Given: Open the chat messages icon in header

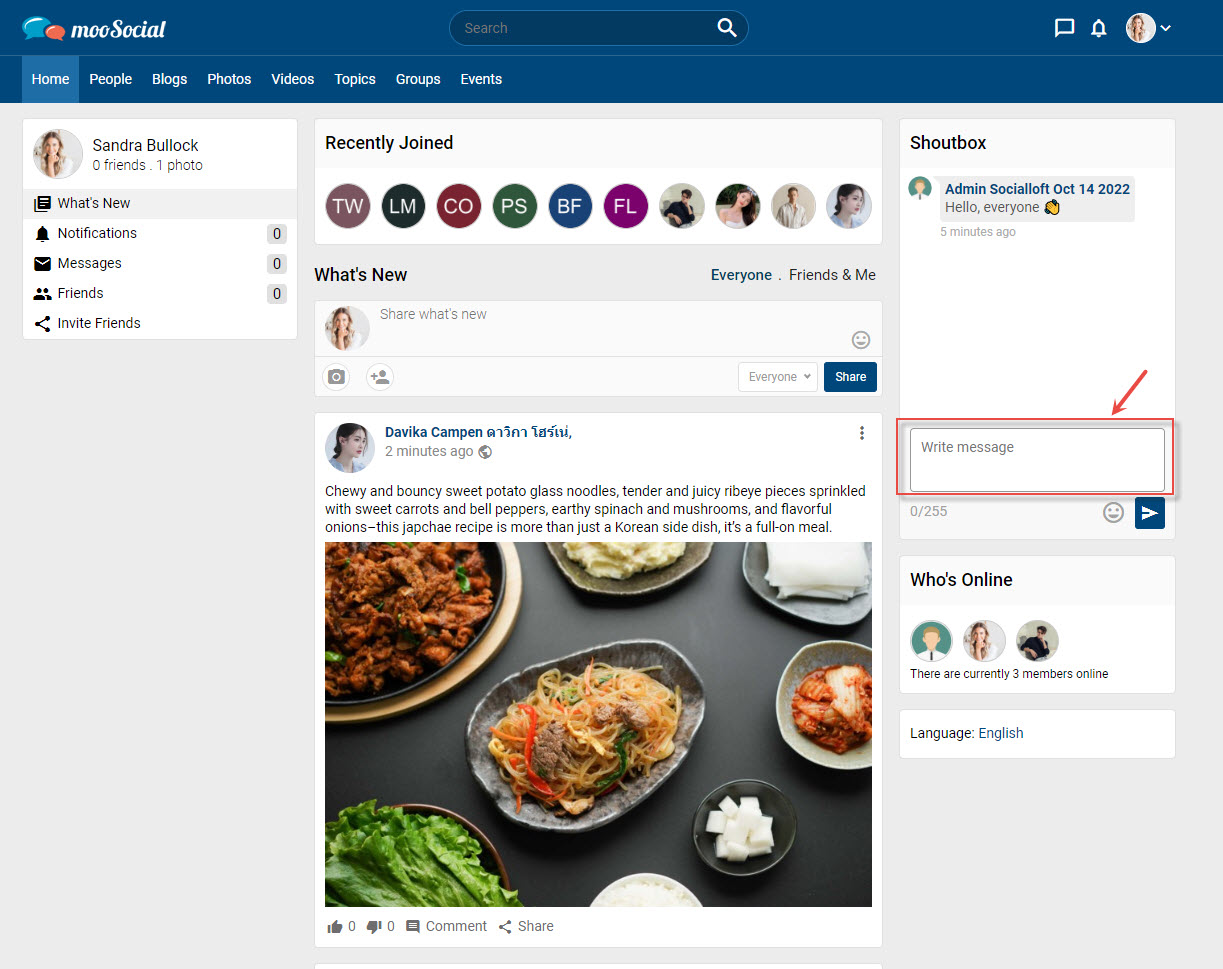Looking at the screenshot, I should pyautogui.click(x=1065, y=28).
